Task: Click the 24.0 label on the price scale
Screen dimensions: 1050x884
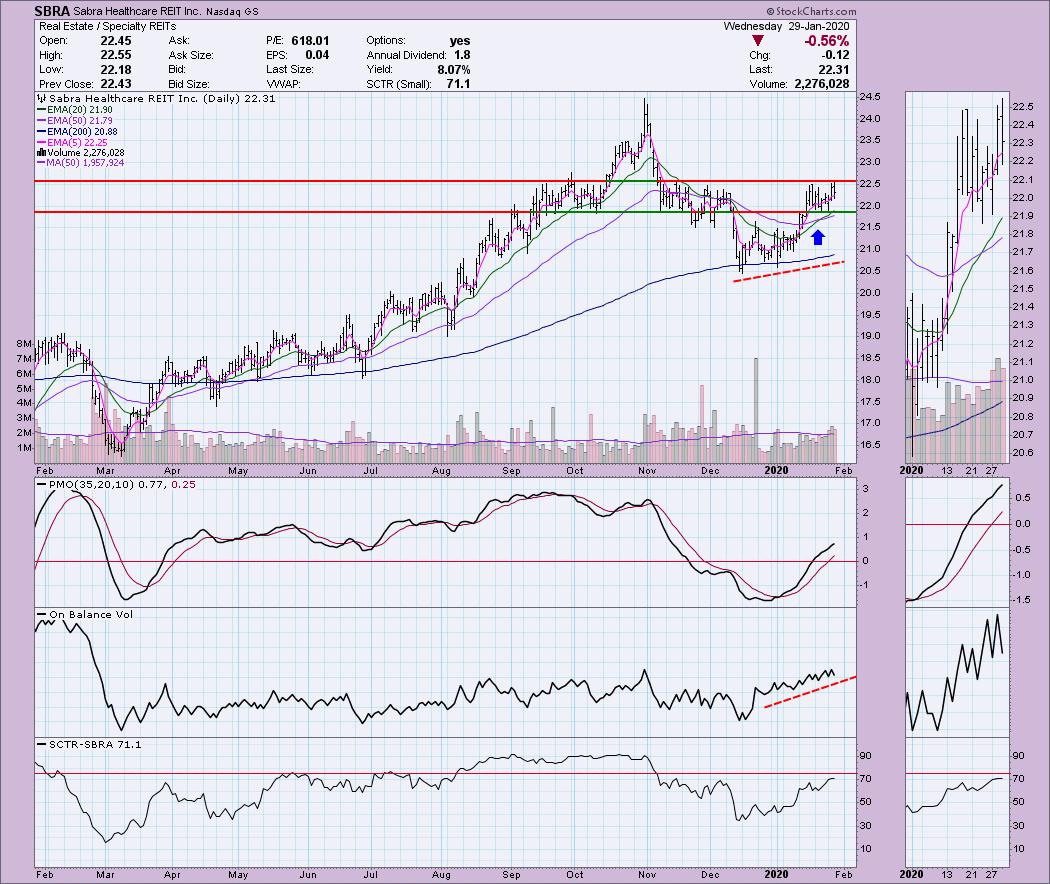Action: 870,119
